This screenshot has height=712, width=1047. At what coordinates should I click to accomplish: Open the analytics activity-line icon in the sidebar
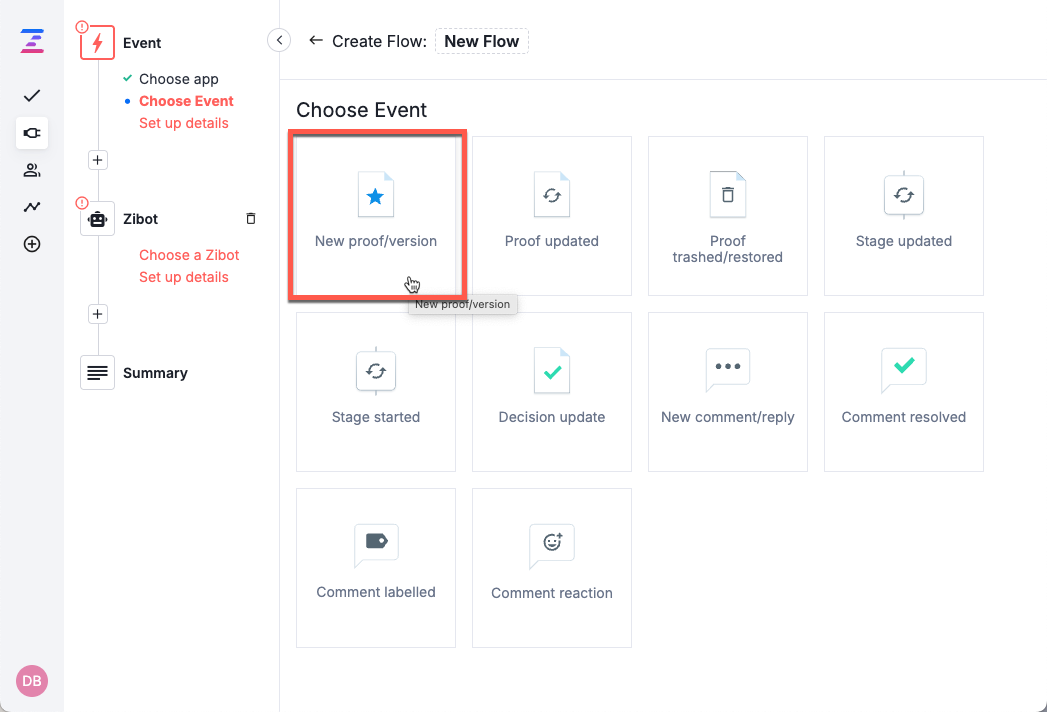click(x=31, y=207)
